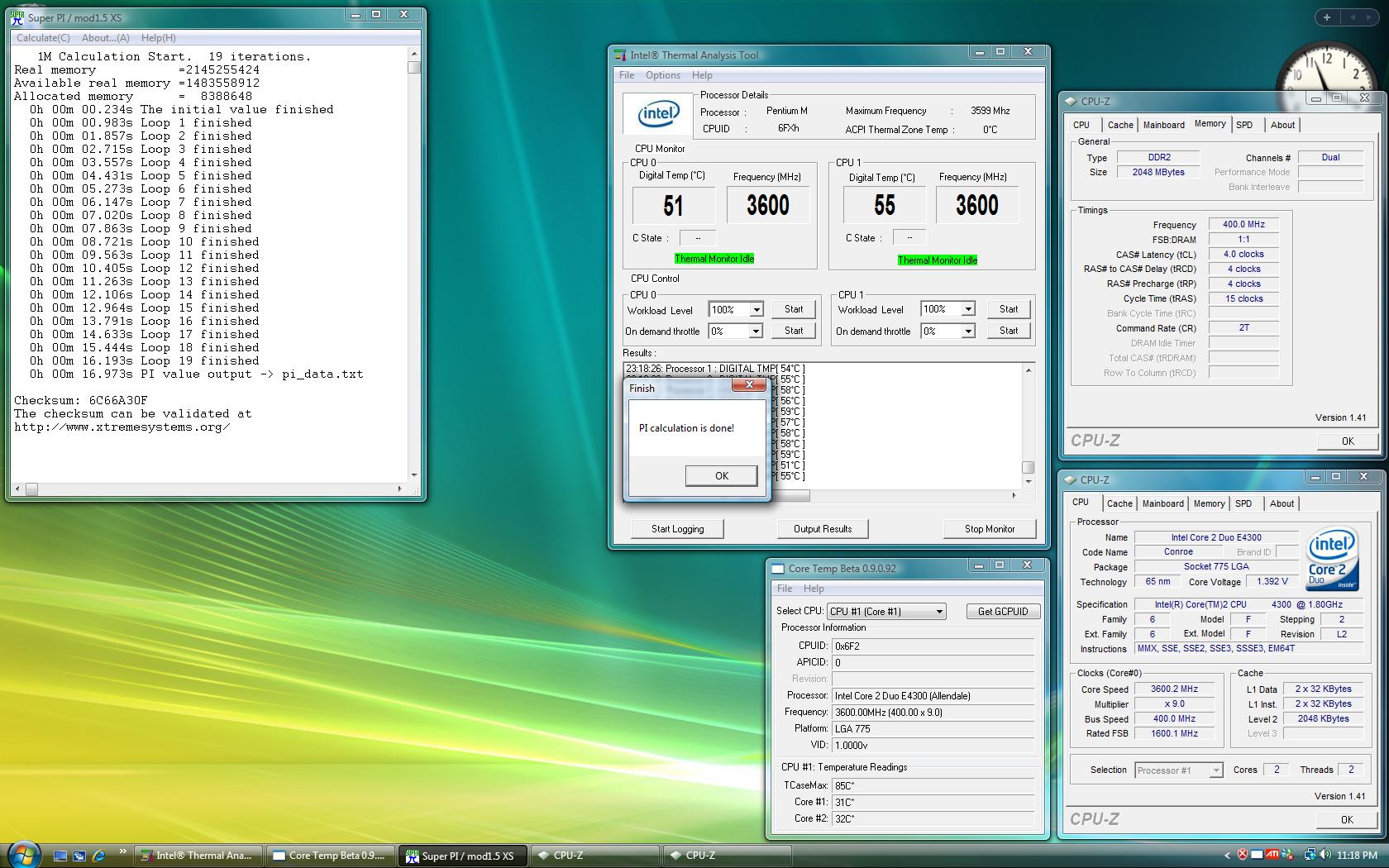
Task: Open CPU 1 Workload Level dropdown
Action: (968, 309)
